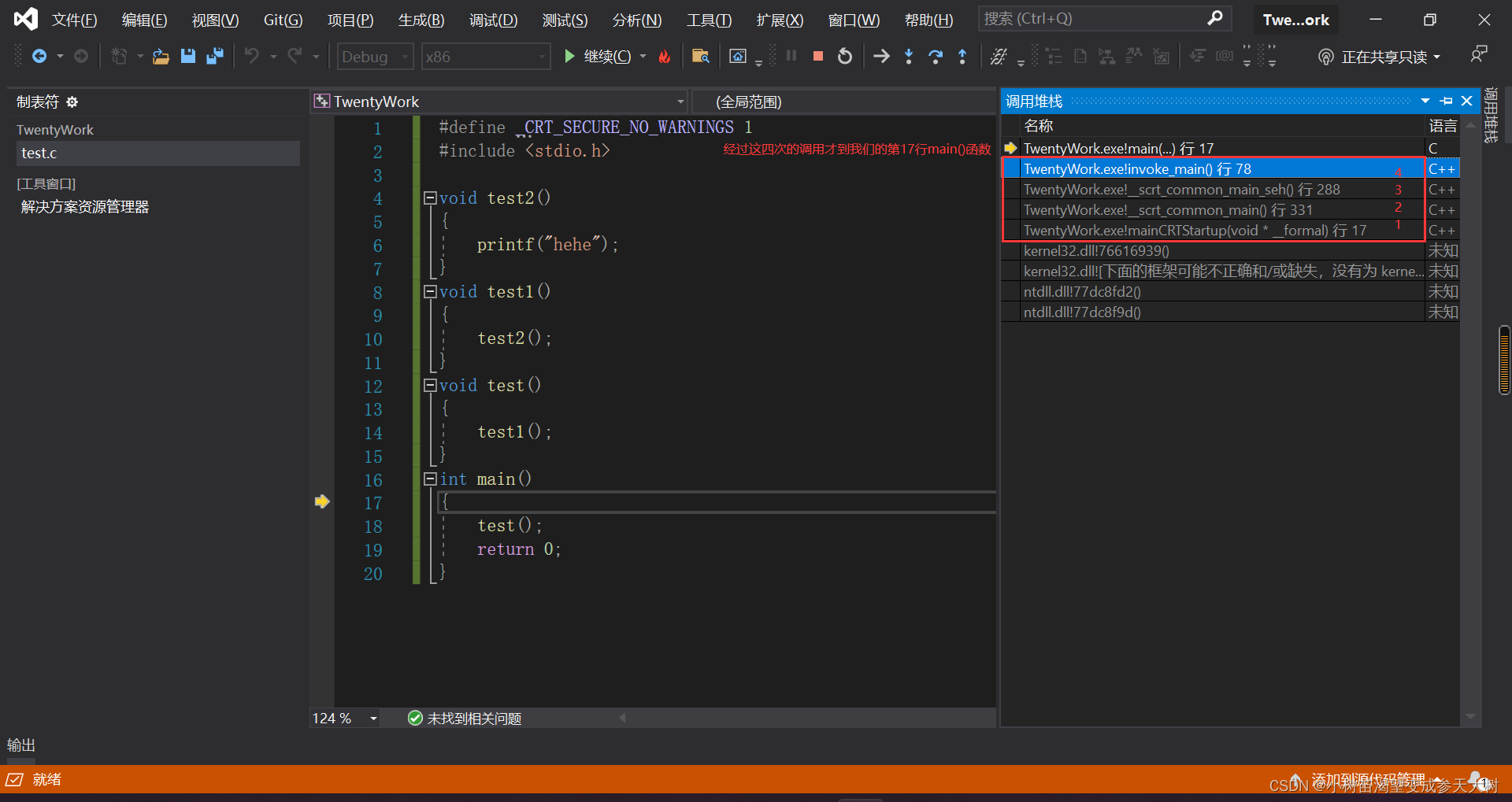Click the live share broadcast icon
The width and height of the screenshot is (1512, 802).
tap(1326, 57)
